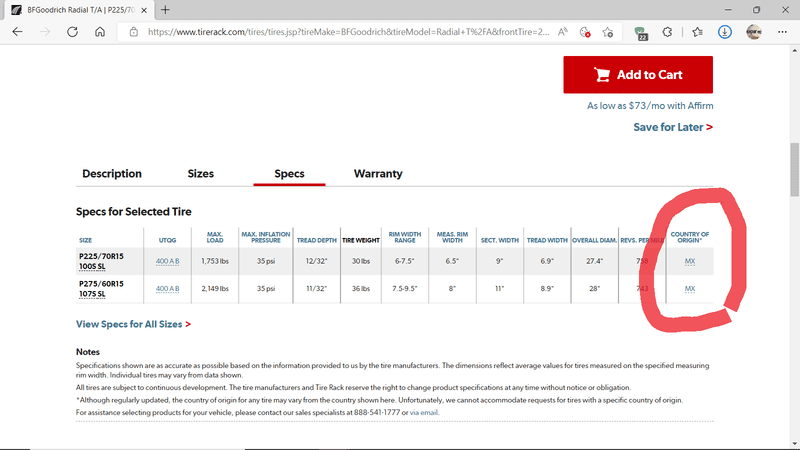The height and width of the screenshot is (450, 800).
Task: Restore down the browser window
Action: click(757, 10)
